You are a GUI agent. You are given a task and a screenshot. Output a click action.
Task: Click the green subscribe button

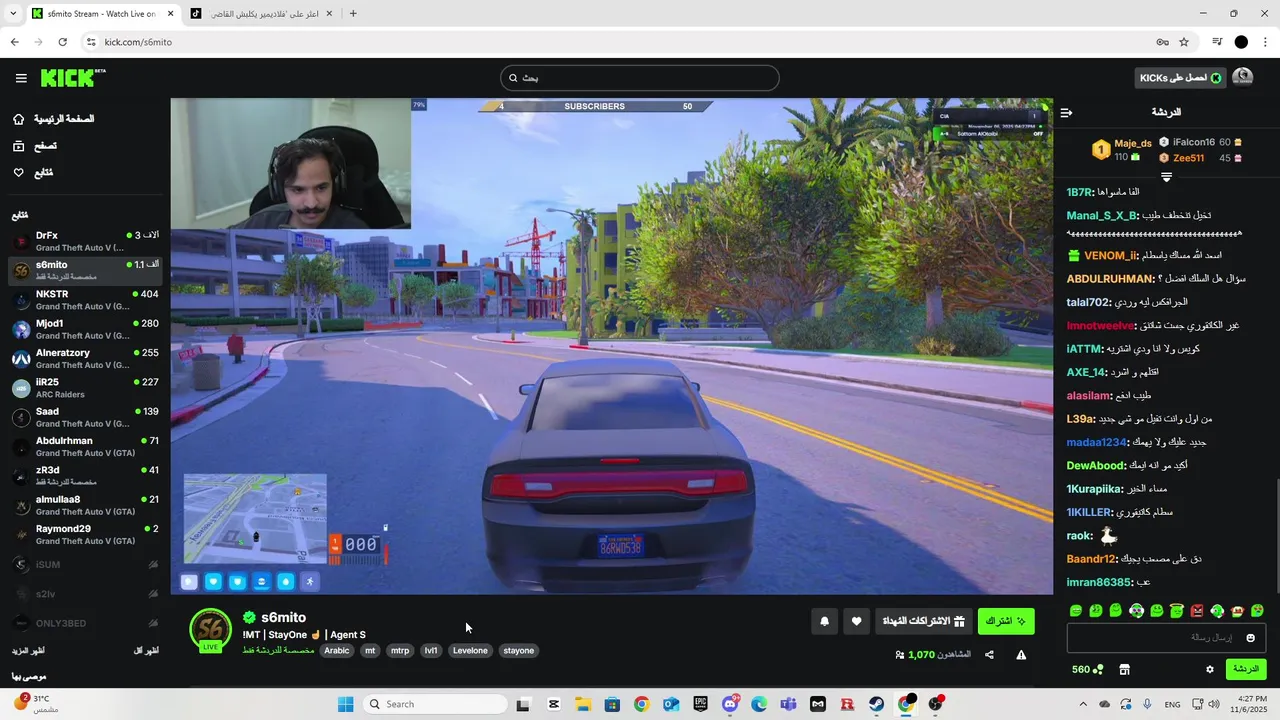click(1006, 621)
